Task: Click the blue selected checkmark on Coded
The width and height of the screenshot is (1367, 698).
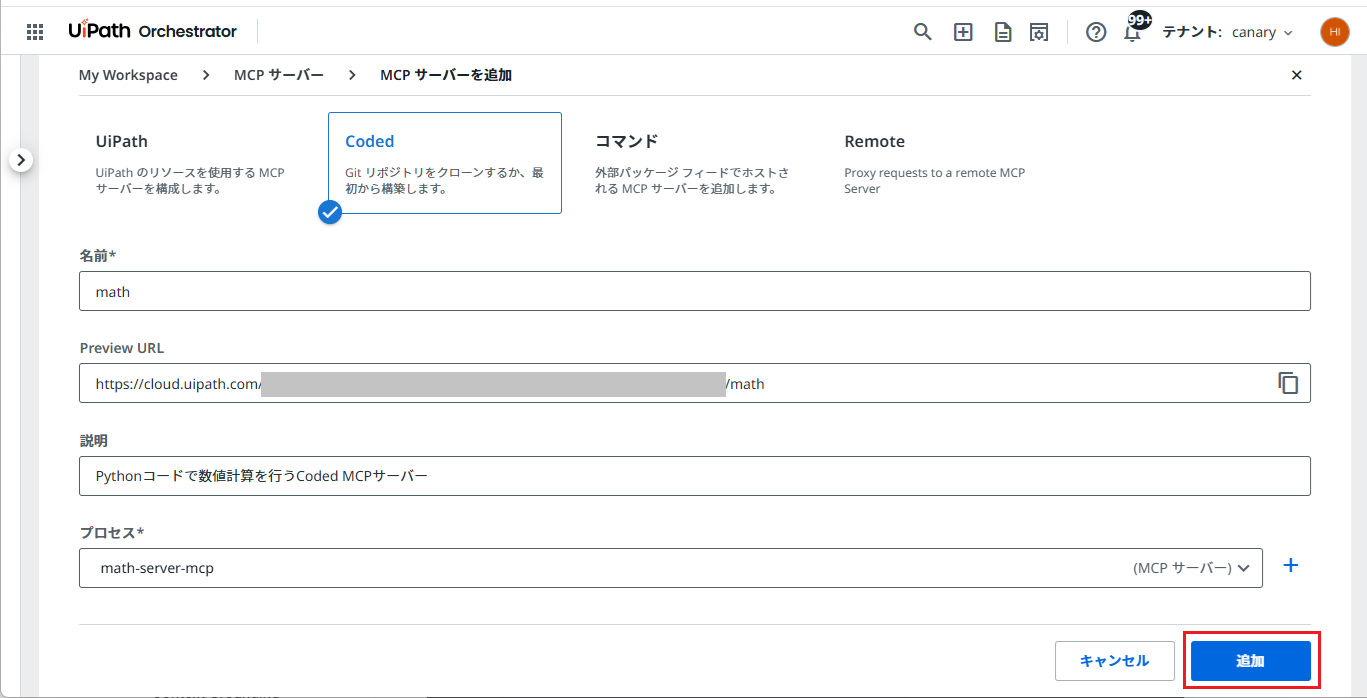Action: 329,212
